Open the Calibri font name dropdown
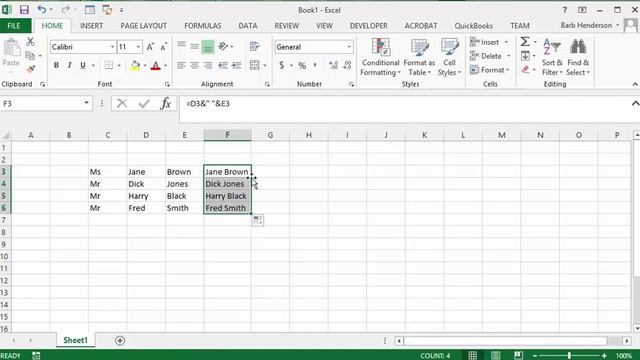This screenshot has width=640, height=360. click(112, 47)
